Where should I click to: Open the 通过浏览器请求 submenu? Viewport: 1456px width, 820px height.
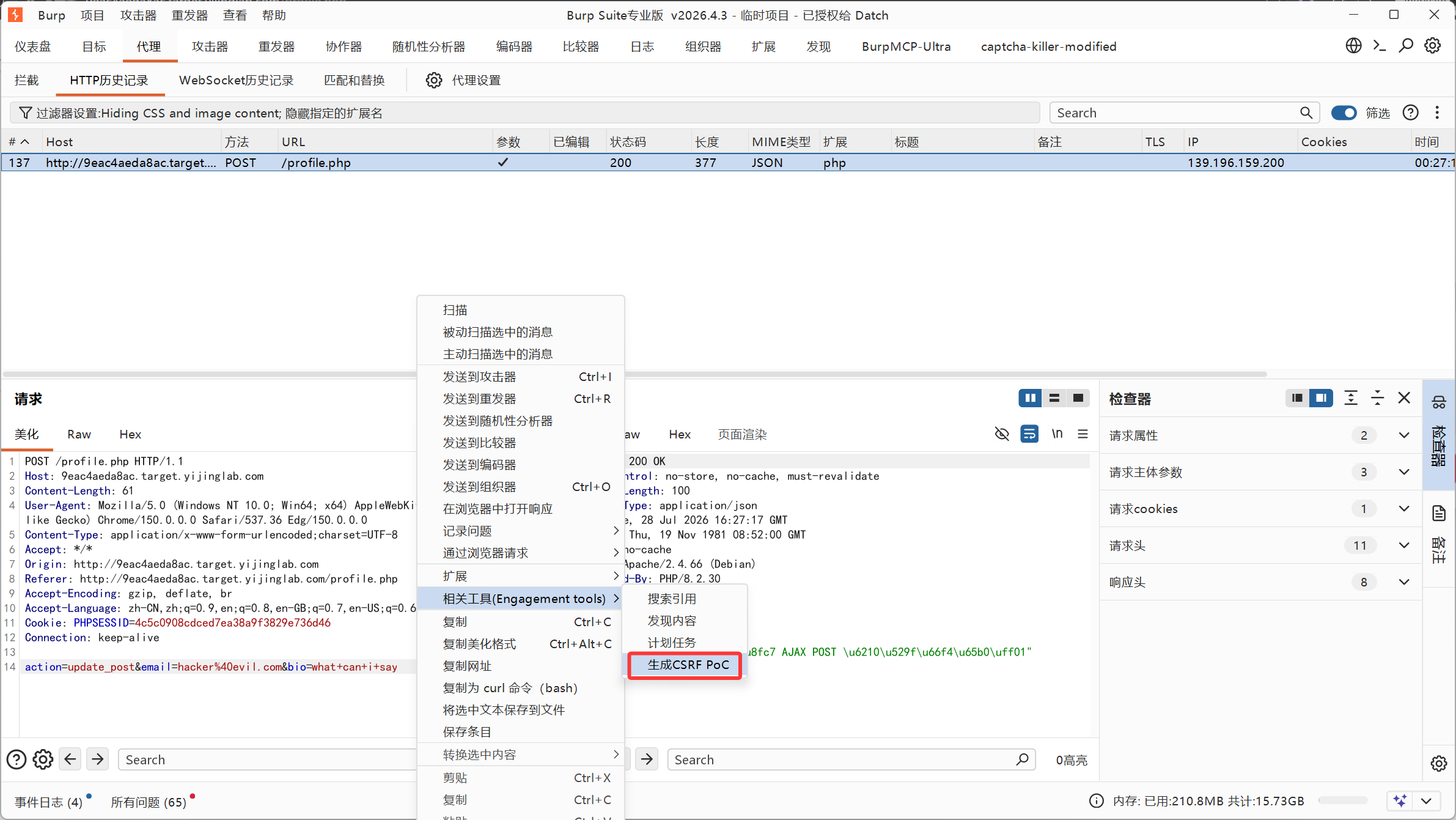coord(521,553)
